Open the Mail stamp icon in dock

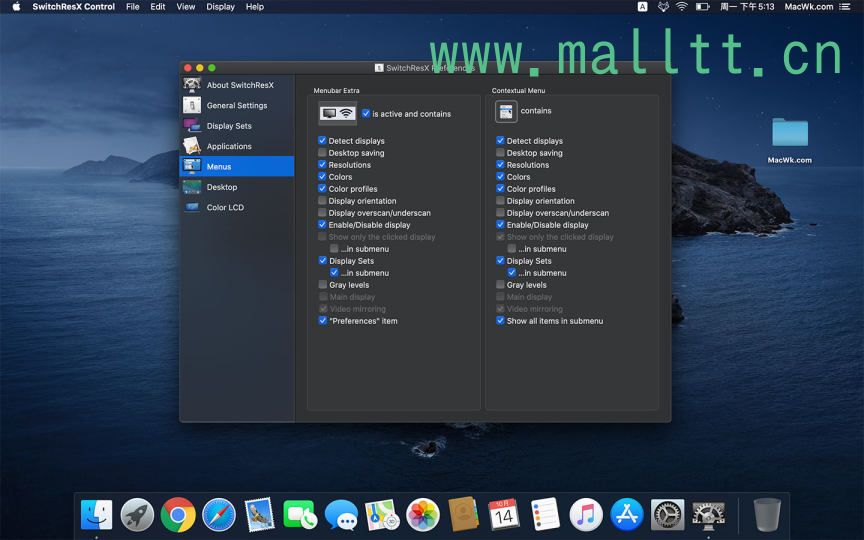(x=260, y=515)
